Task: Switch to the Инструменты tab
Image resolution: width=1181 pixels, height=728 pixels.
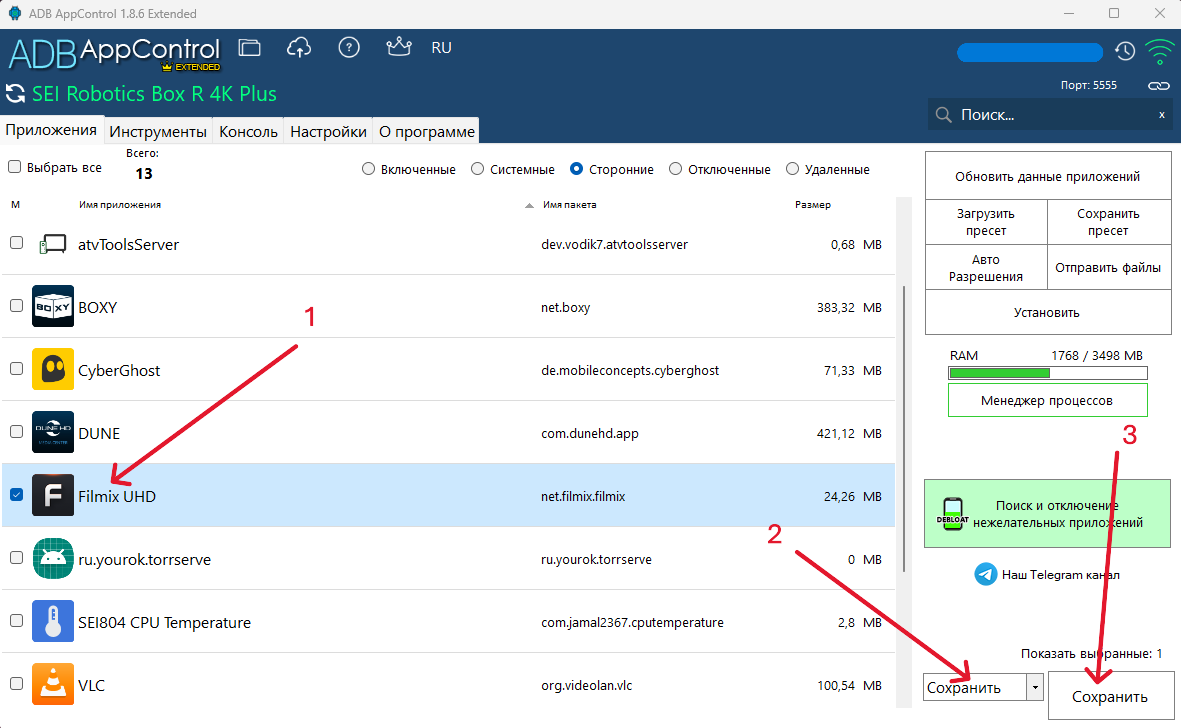Action: click(158, 132)
